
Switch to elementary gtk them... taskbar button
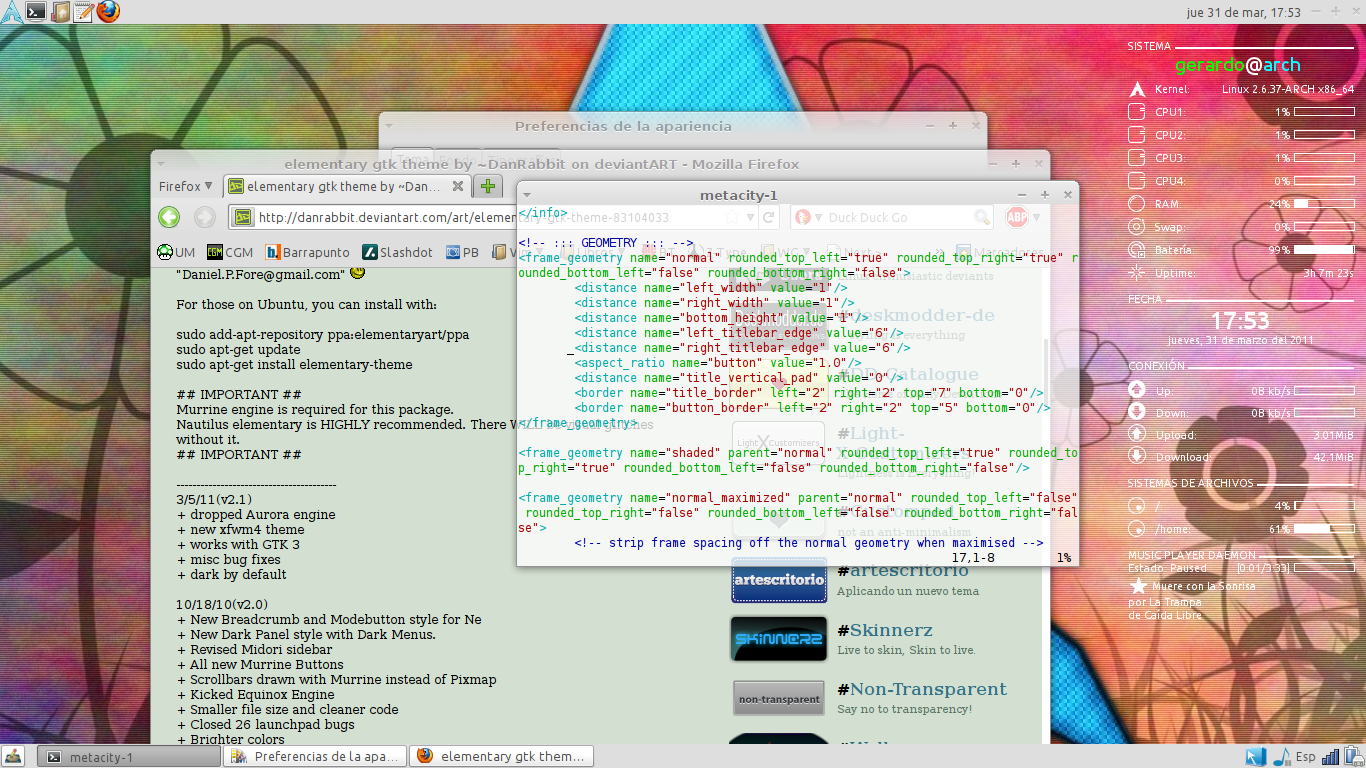(x=502, y=757)
